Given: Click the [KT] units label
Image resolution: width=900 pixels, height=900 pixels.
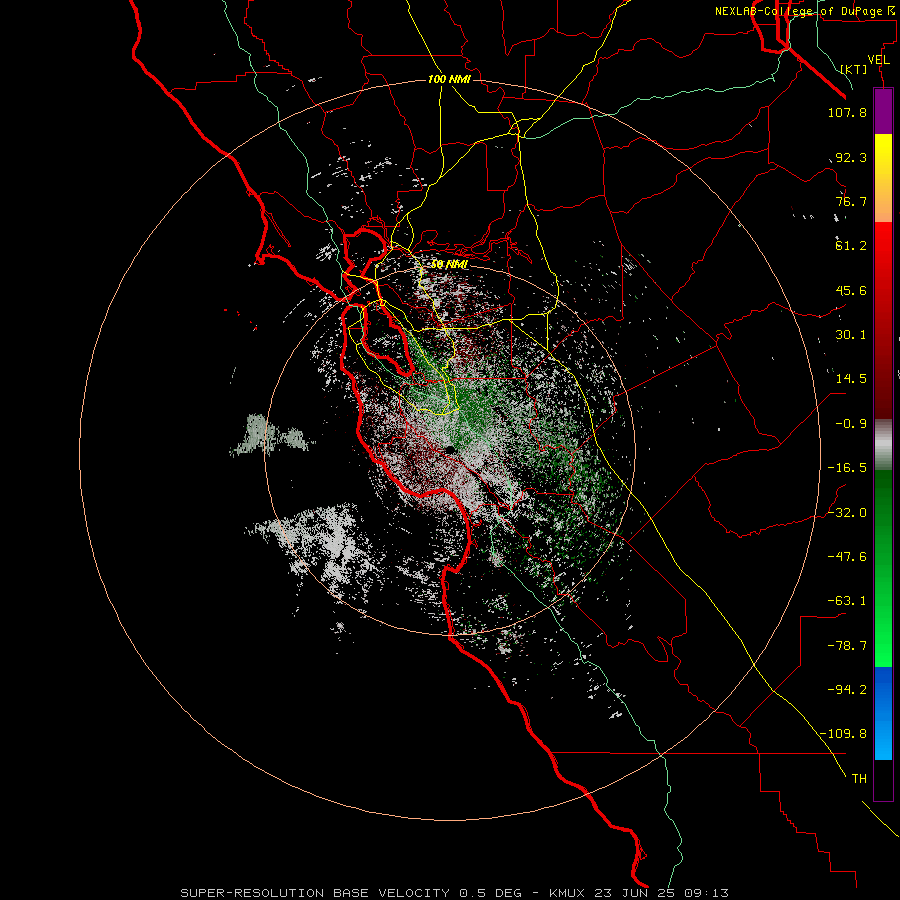Looking at the screenshot, I should click(x=854, y=69).
